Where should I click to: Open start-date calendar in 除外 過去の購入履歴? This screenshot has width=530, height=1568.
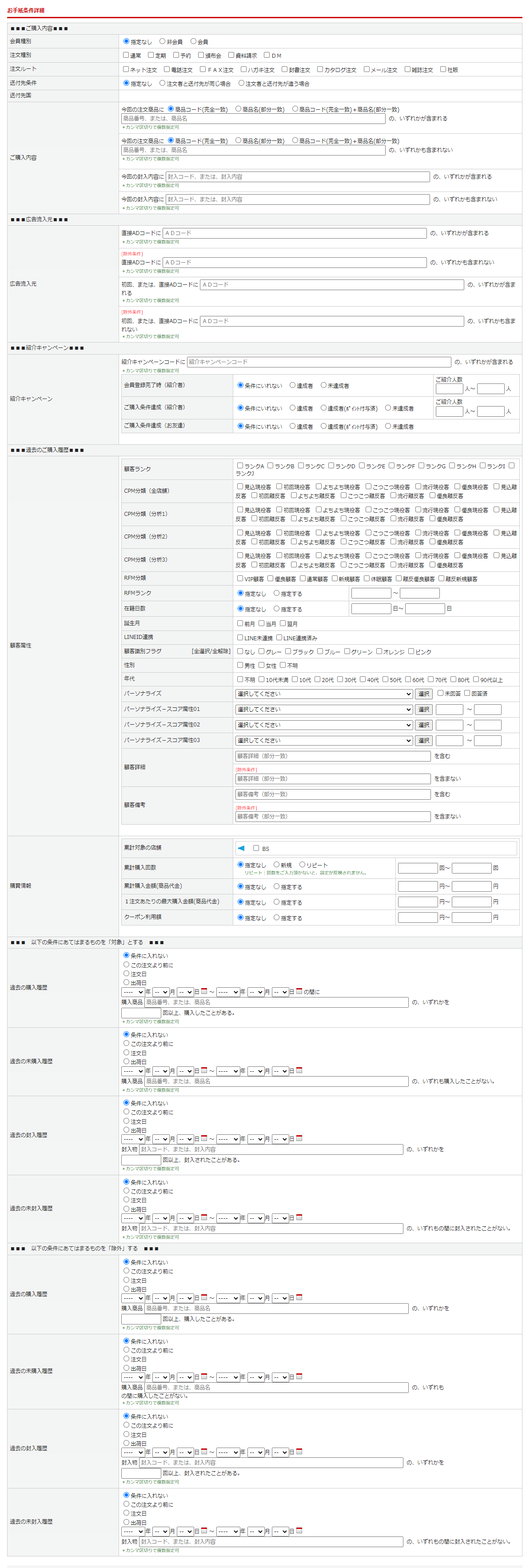(x=204, y=1297)
